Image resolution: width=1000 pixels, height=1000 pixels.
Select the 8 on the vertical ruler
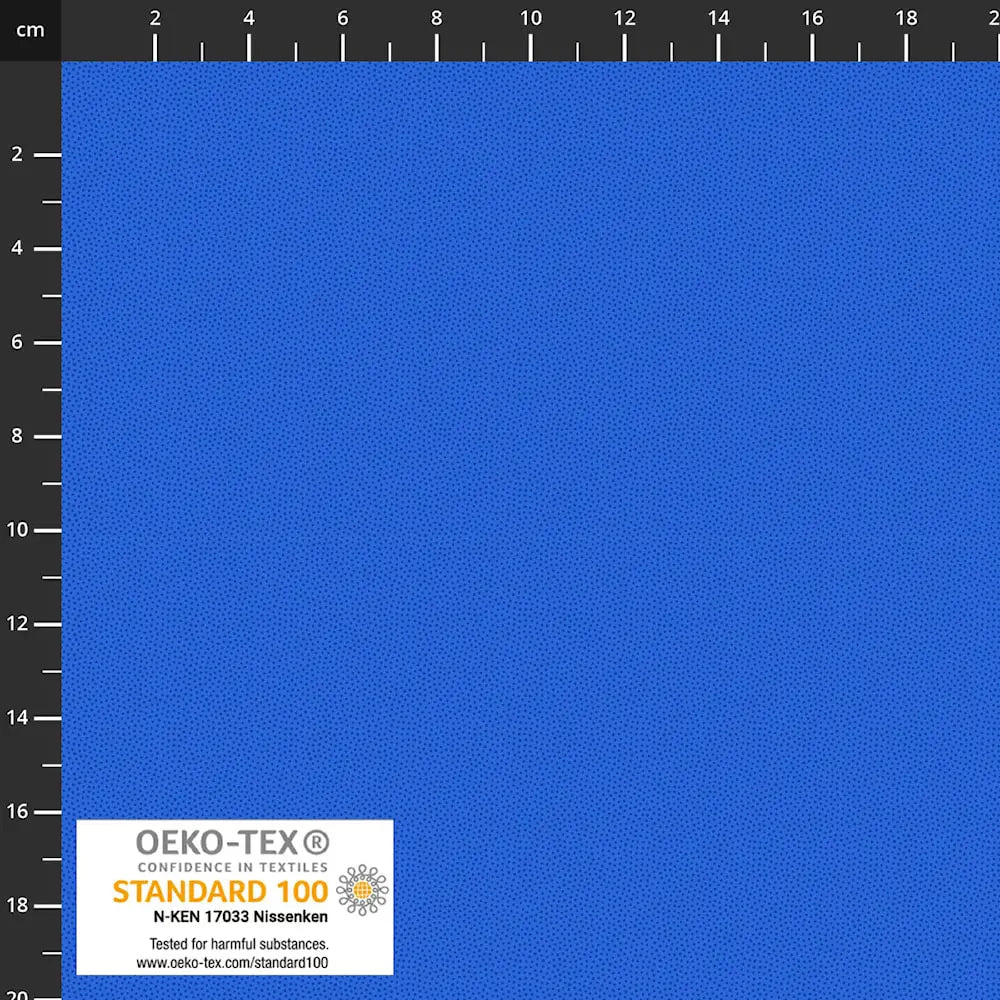(16, 436)
